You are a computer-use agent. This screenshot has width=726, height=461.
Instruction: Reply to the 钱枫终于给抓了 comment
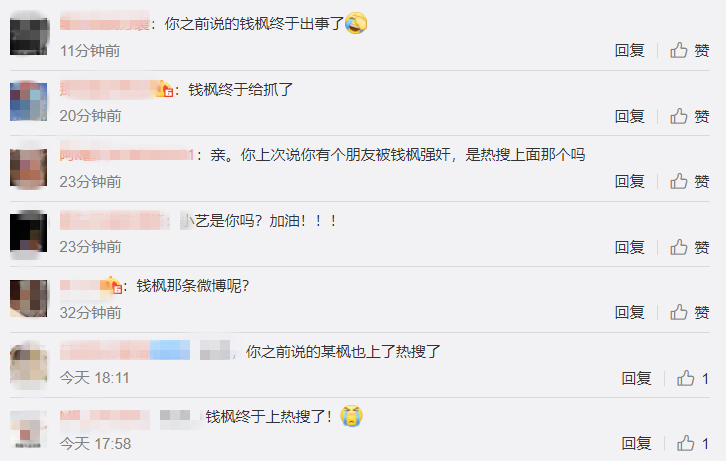(629, 116)
